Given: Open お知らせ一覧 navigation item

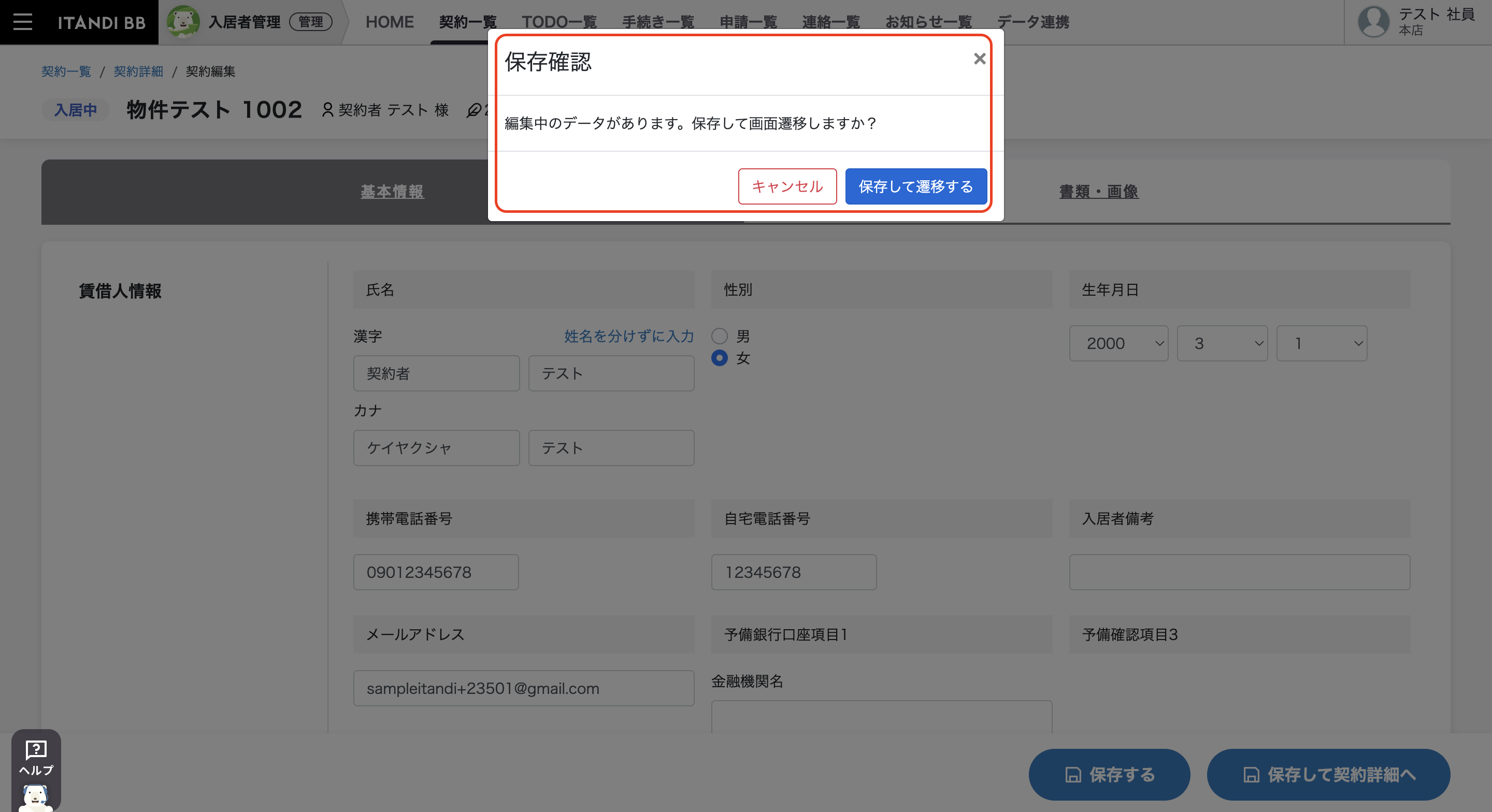Looking at the screenshot, I should (x=928, y=22).
